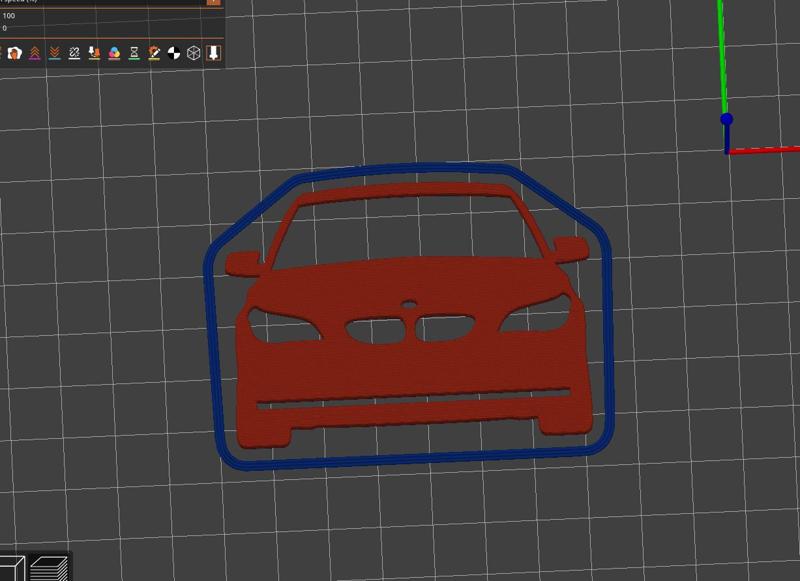Open the orange dropdown on the Speed panel

(212, 4)
